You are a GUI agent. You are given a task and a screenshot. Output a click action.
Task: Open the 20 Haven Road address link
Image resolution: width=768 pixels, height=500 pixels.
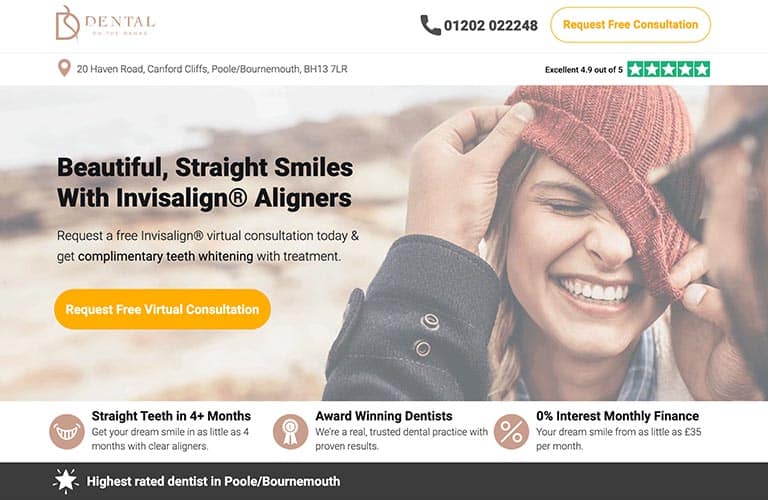pos(212,69)
